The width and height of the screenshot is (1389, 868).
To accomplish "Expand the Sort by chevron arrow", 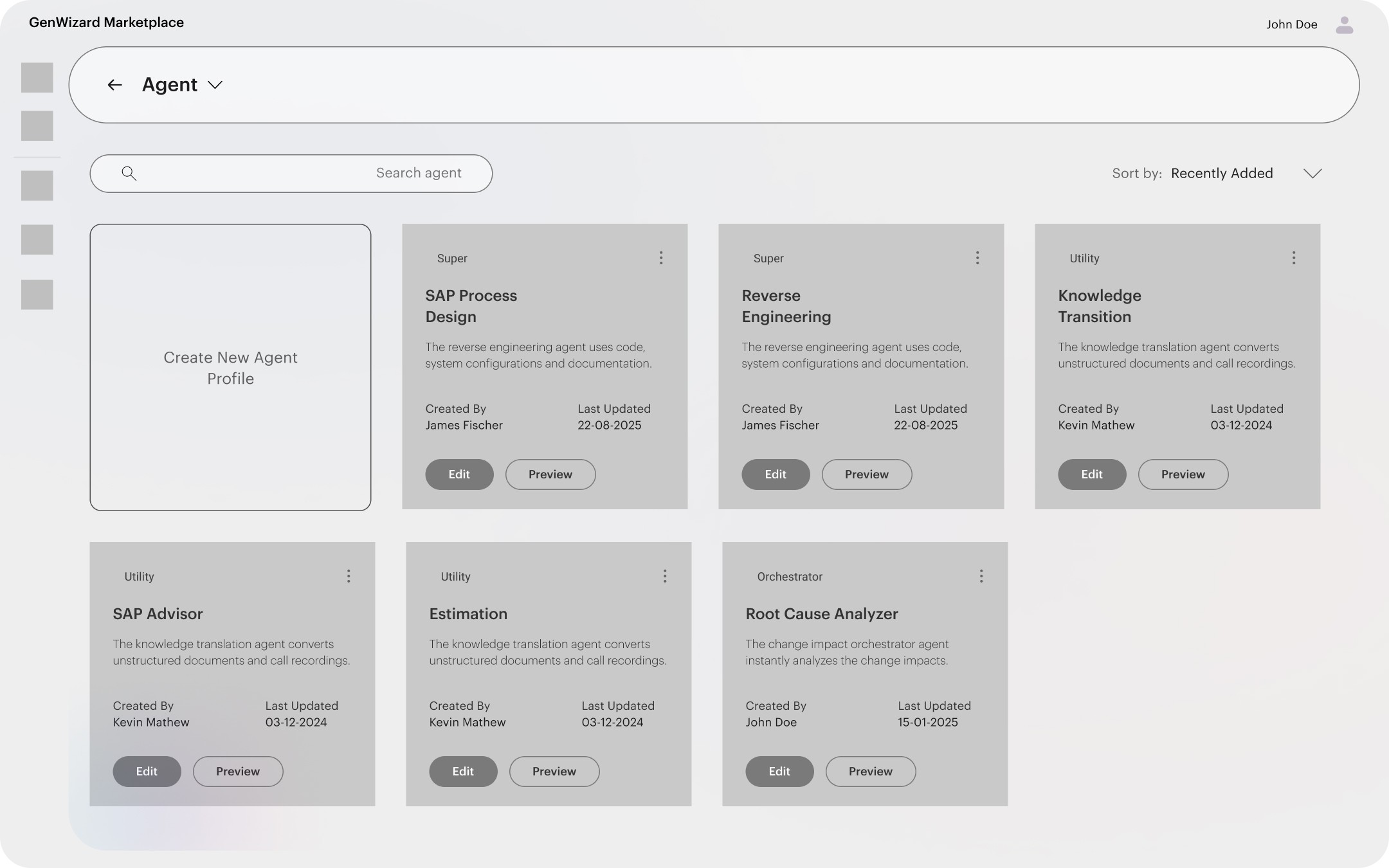I will click(x=1312, y=174).
